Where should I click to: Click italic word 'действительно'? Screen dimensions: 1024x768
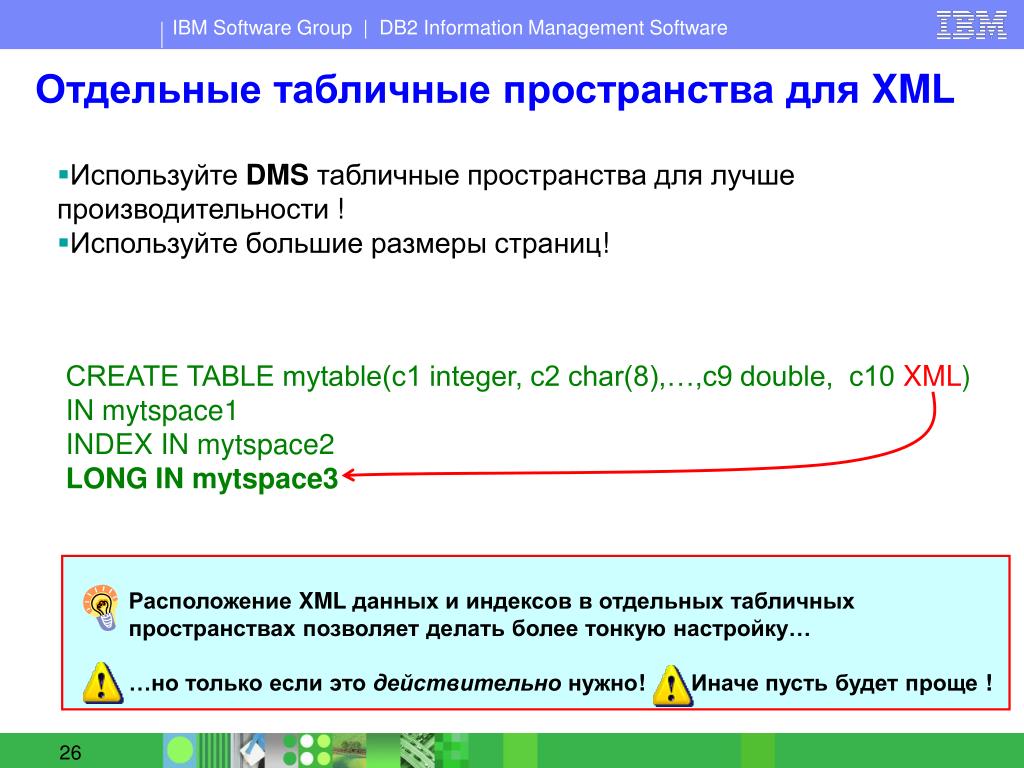pyautogui.click(x=467, y=683)
